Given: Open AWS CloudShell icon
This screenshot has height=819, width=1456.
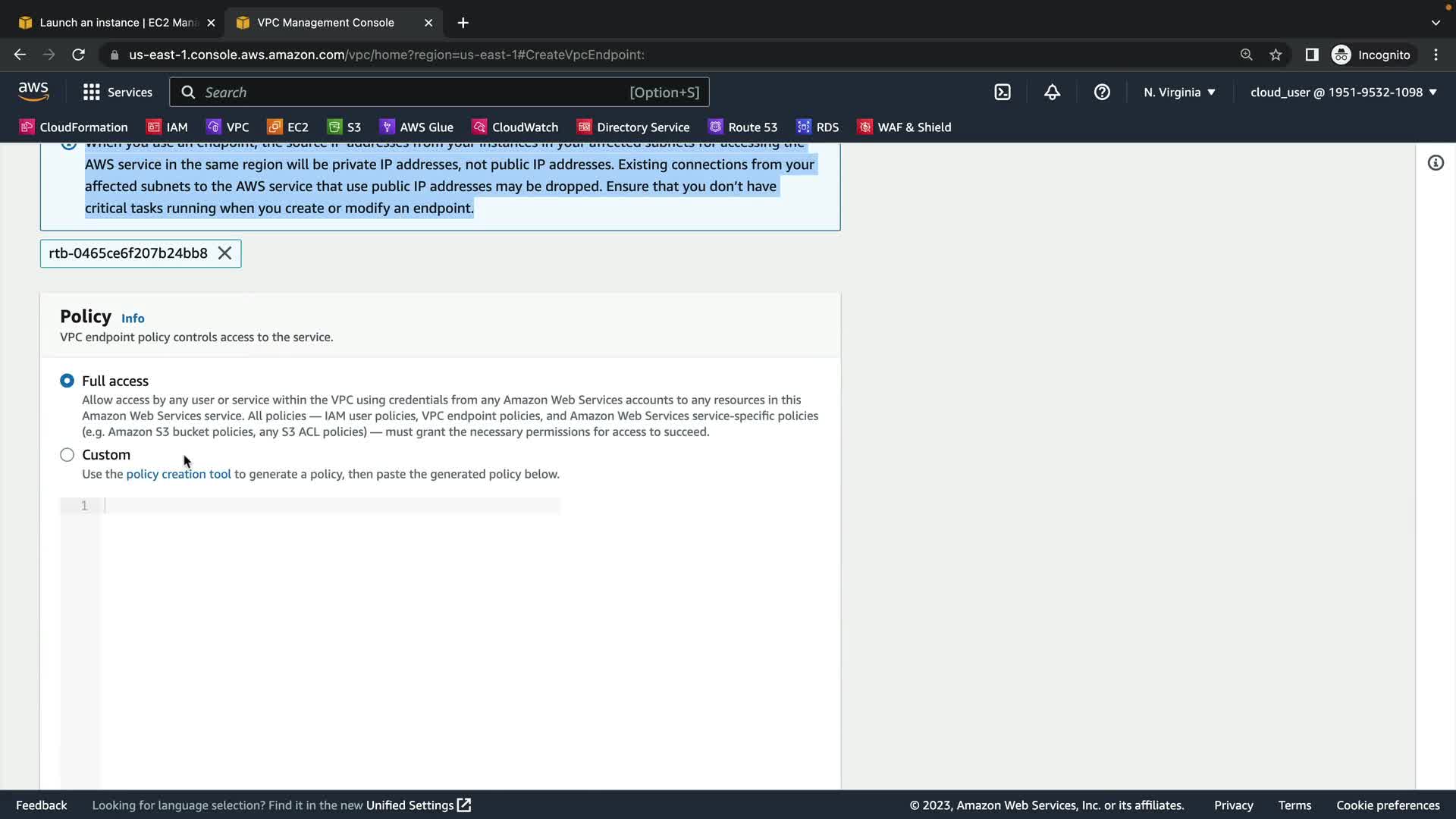Looking at the screenshot, I should click(1003, 93).
